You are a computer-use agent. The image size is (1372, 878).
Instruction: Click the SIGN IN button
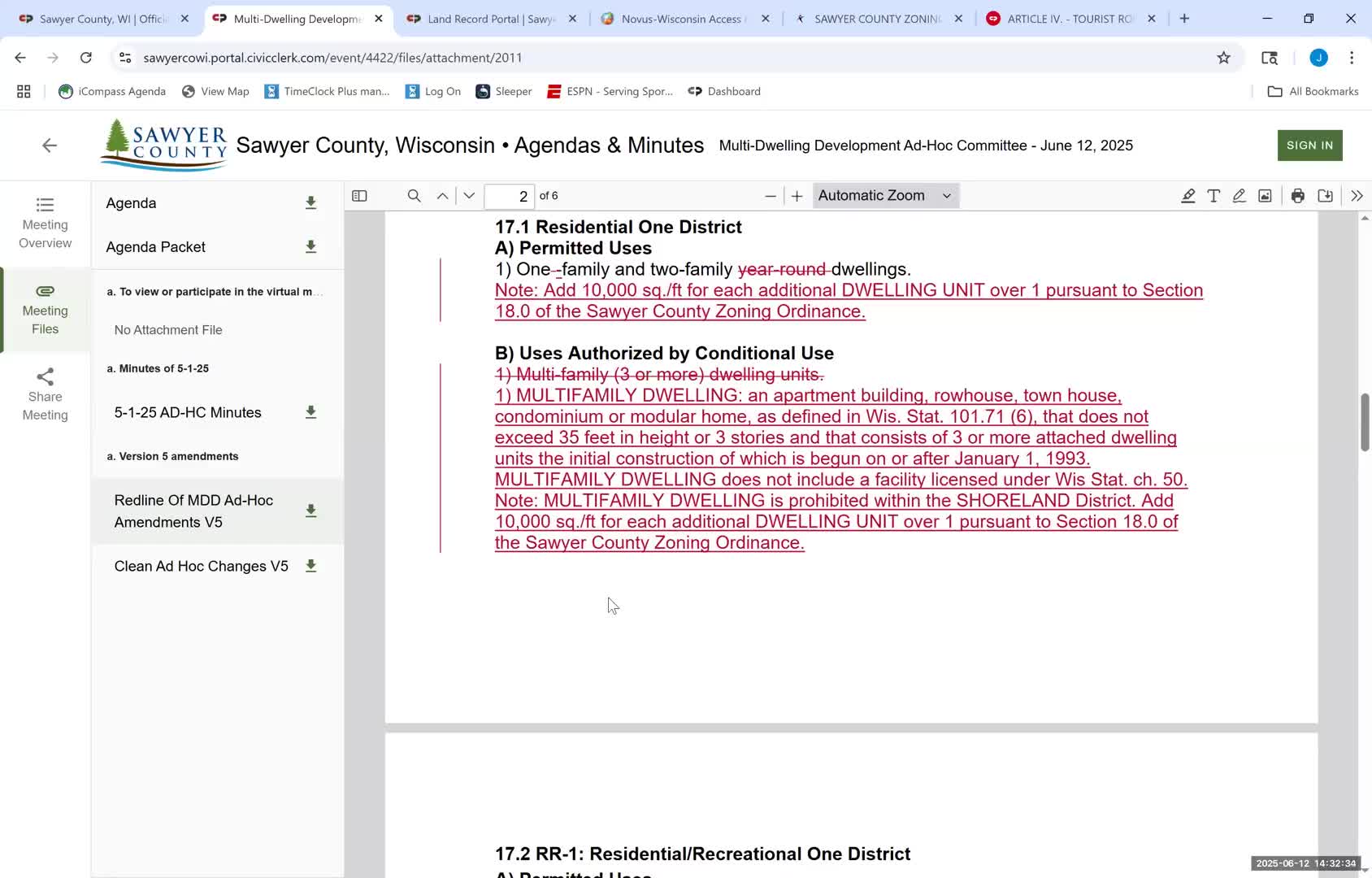pos(1309,146)
